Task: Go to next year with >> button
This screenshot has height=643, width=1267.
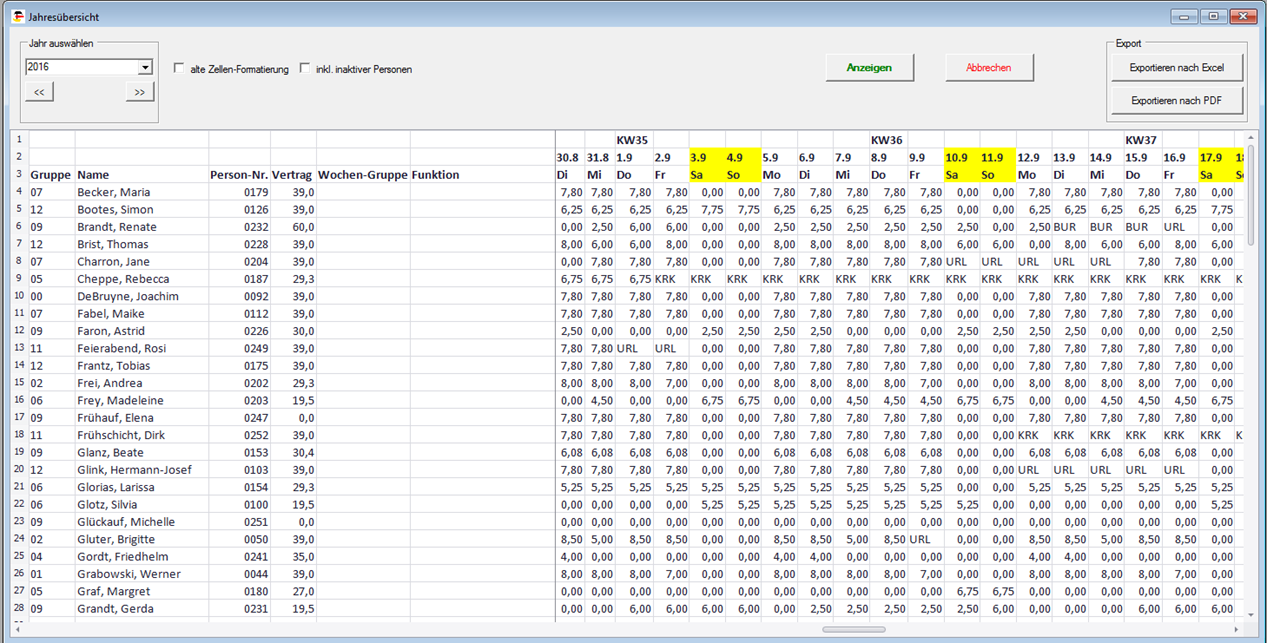Action: pyautogui.click(x=140, y=92)
